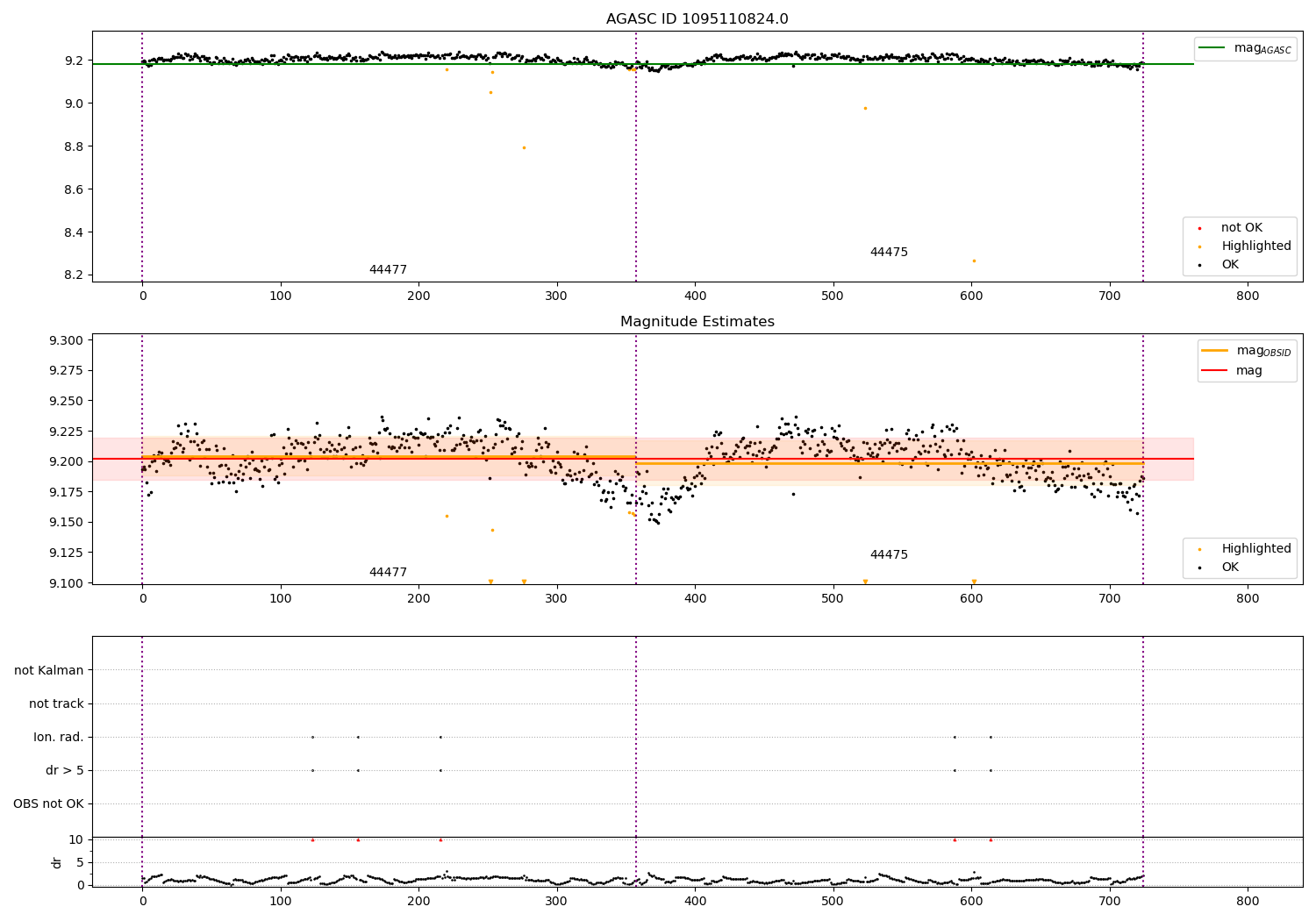Click the 'dr' y-axis label

(57, 862)
